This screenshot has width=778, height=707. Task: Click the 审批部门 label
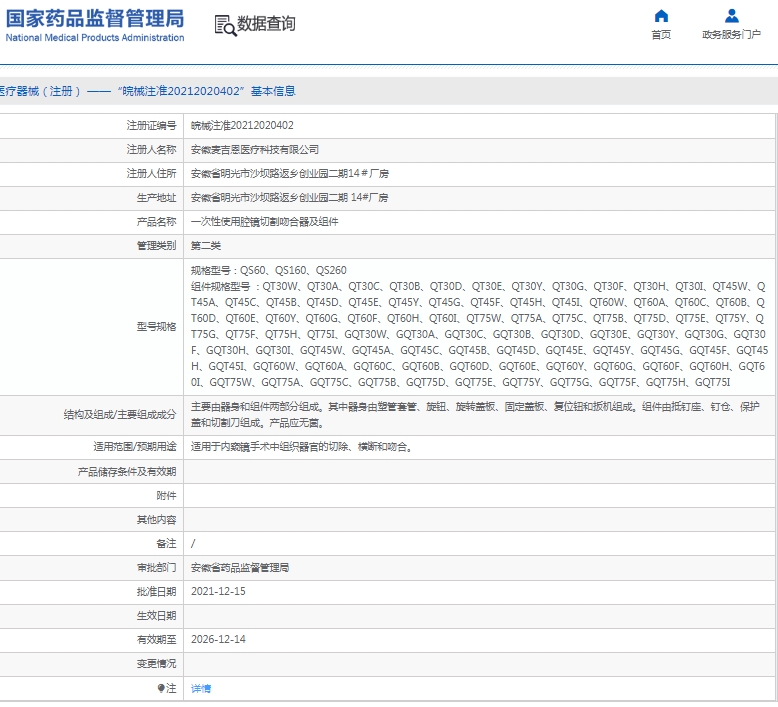(x=156, y=568)
